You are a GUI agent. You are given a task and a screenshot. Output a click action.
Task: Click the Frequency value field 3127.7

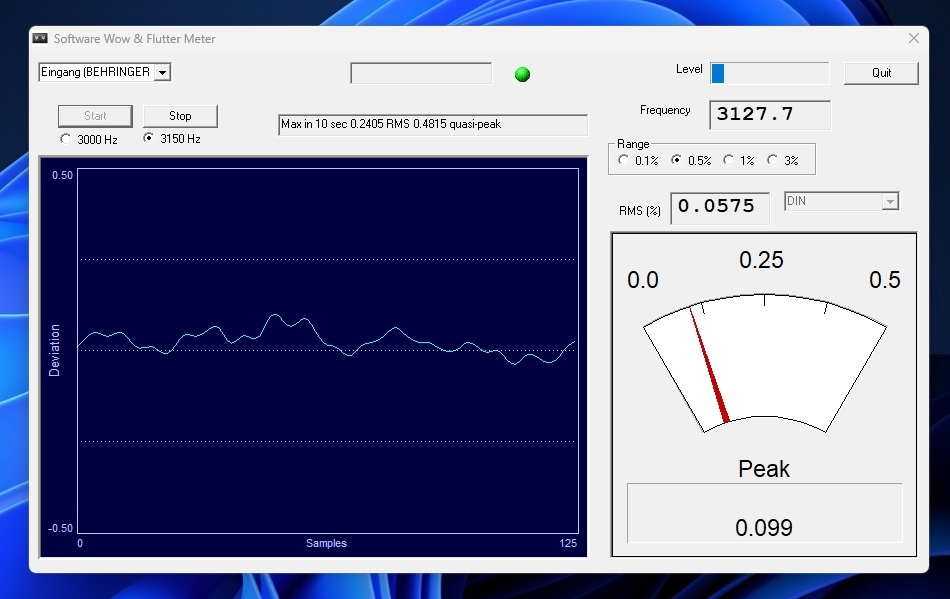tap(769, 114)
